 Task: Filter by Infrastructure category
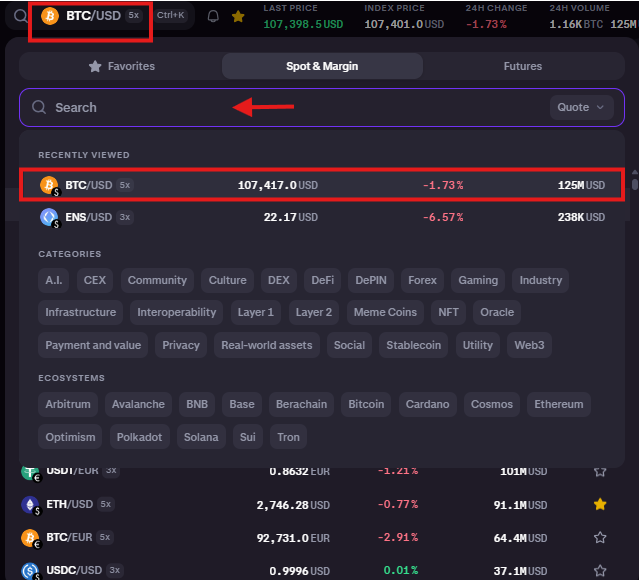tap(81, 313)
